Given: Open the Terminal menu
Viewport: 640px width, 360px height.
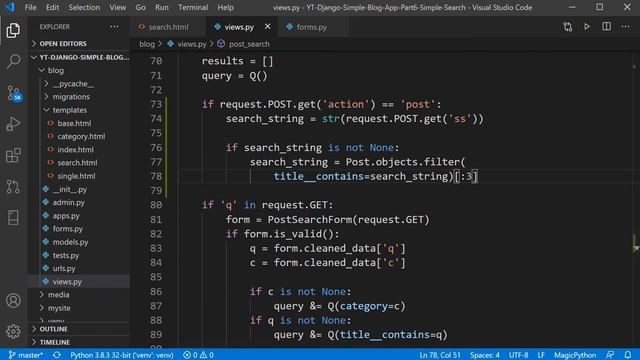Looking at the screenshot, I should point(193,7).
